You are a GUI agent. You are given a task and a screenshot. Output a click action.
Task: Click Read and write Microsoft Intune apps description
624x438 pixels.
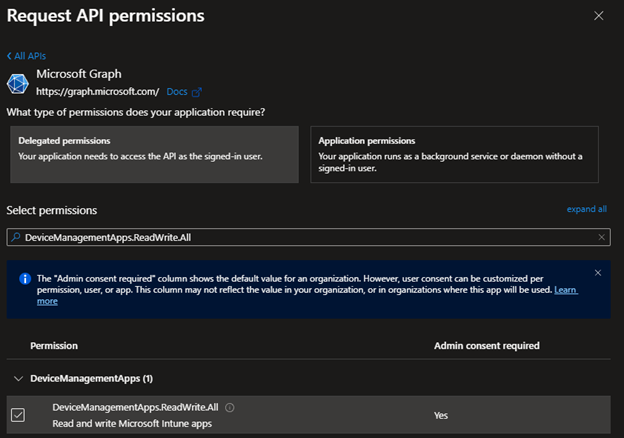click(132, 424)
